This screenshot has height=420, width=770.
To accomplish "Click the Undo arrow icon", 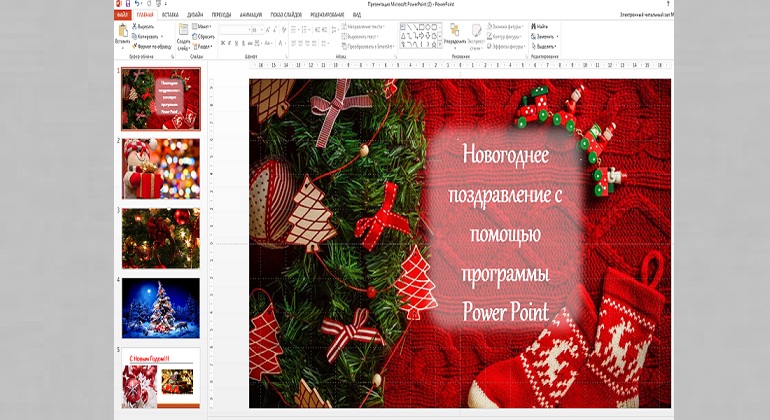I will click(137, 3).
